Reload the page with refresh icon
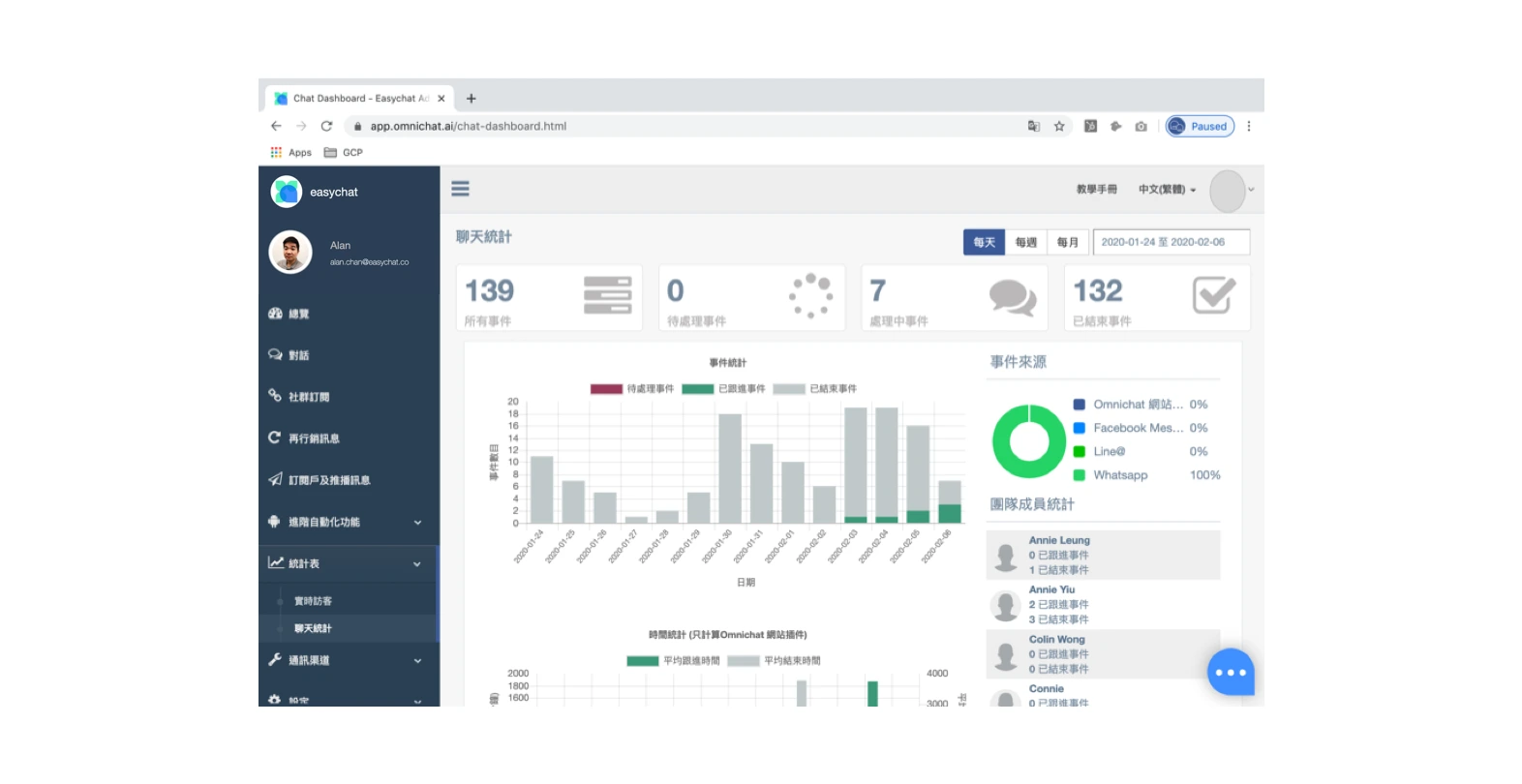The image size is (1522, 784). [x=326, y=126]
